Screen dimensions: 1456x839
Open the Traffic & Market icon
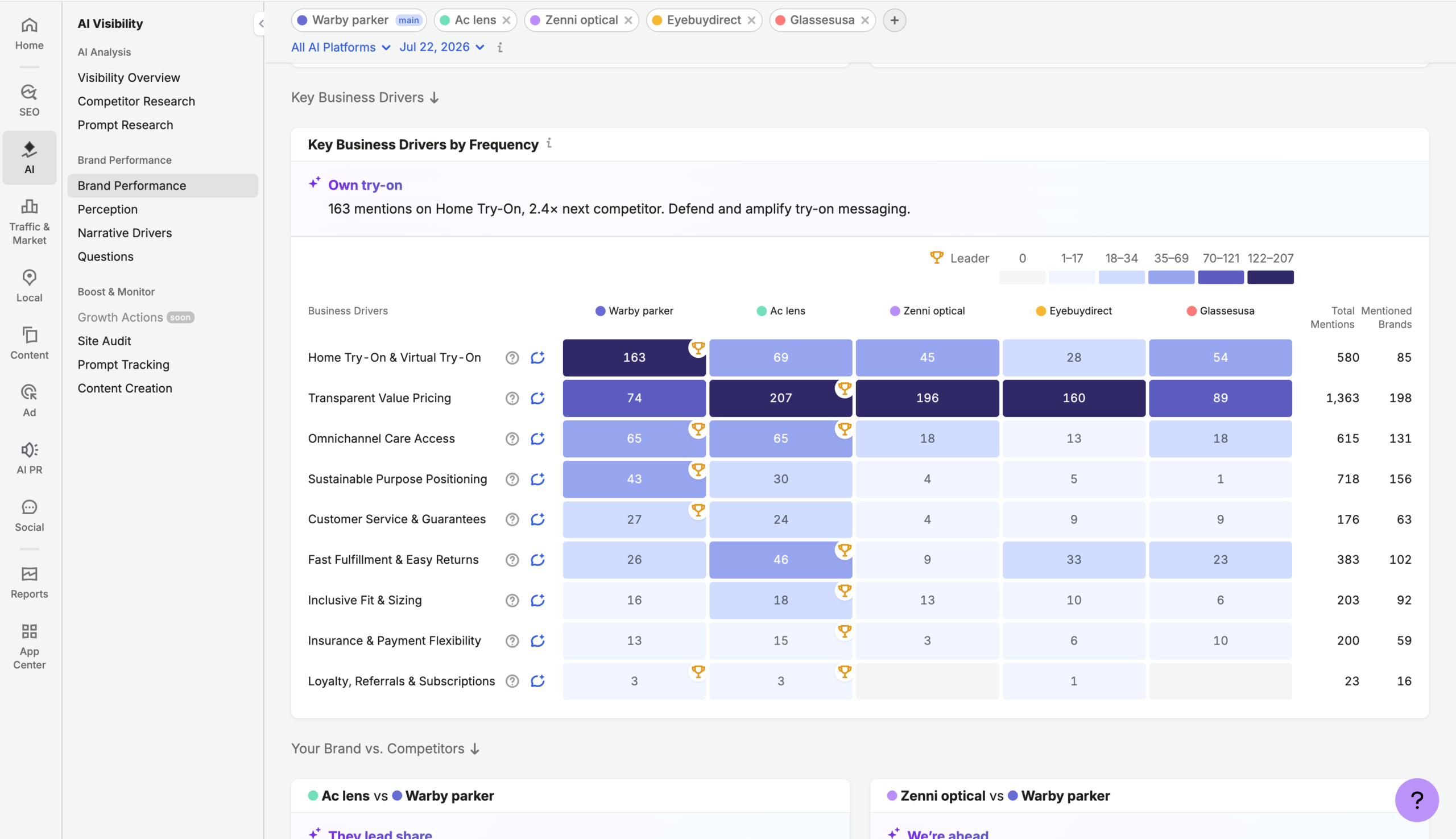(29, 221)
